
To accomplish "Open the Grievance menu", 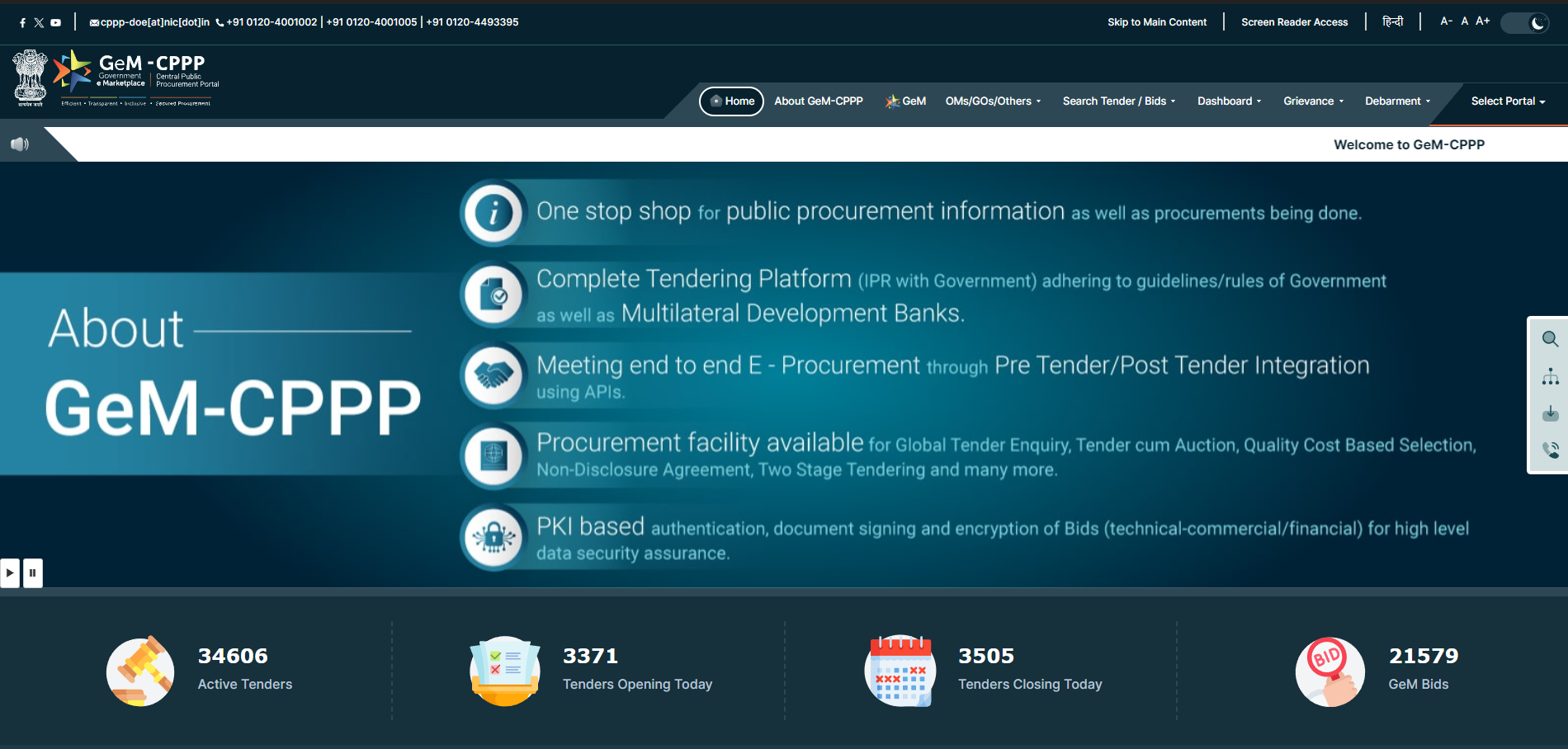I will tap(1313, 101).
